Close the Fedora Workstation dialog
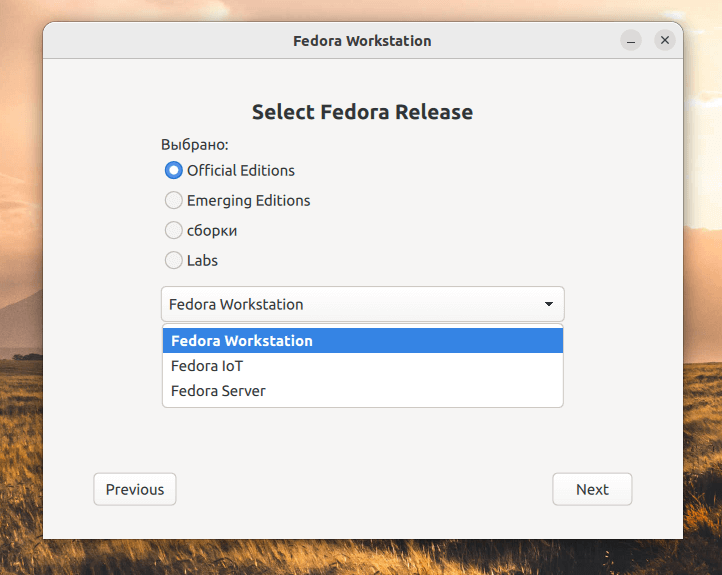722x575 pixels. (664, 41)
